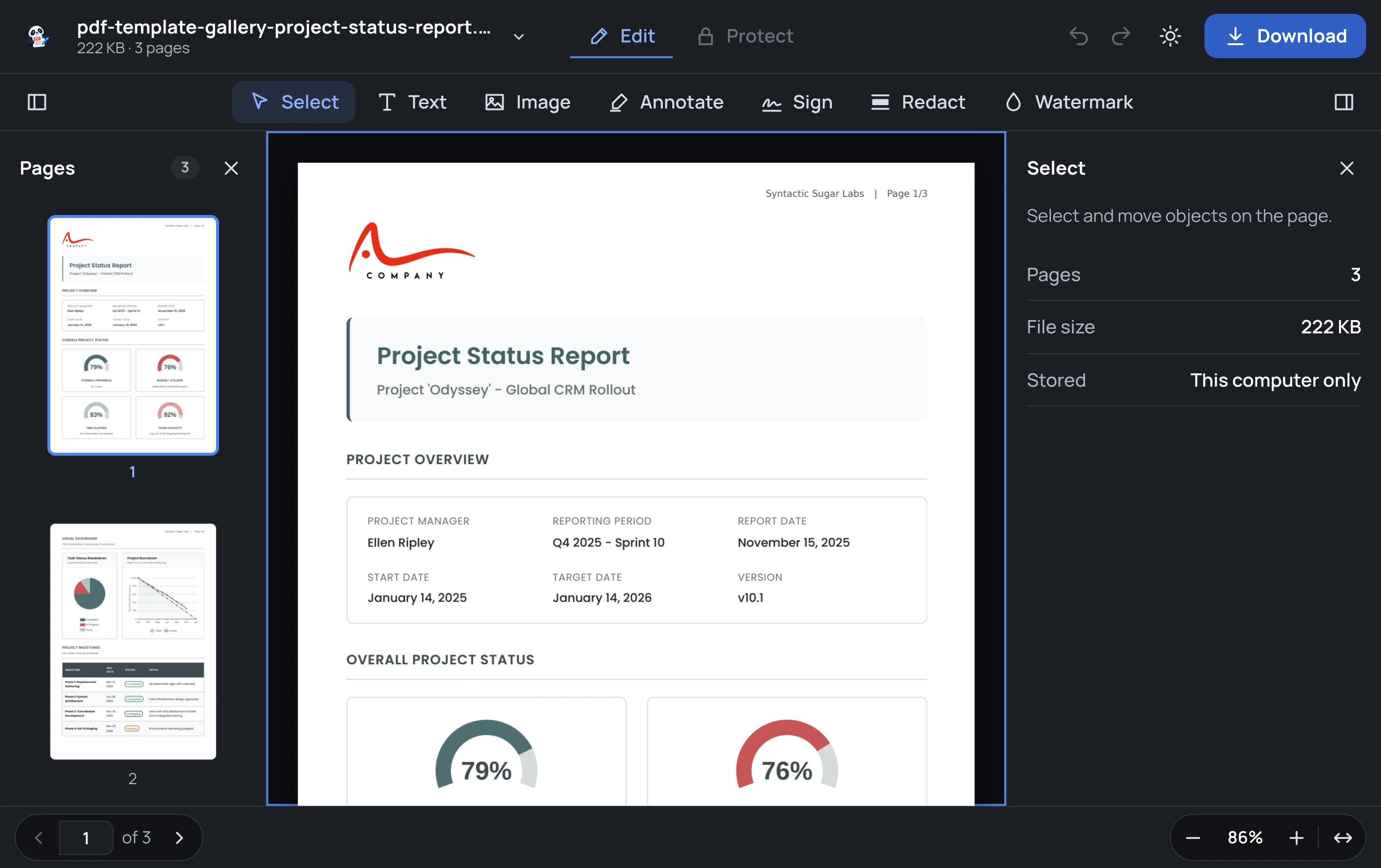Click the 'Q4 2025 – Sprint 10' text

click(x=609, y=542)
